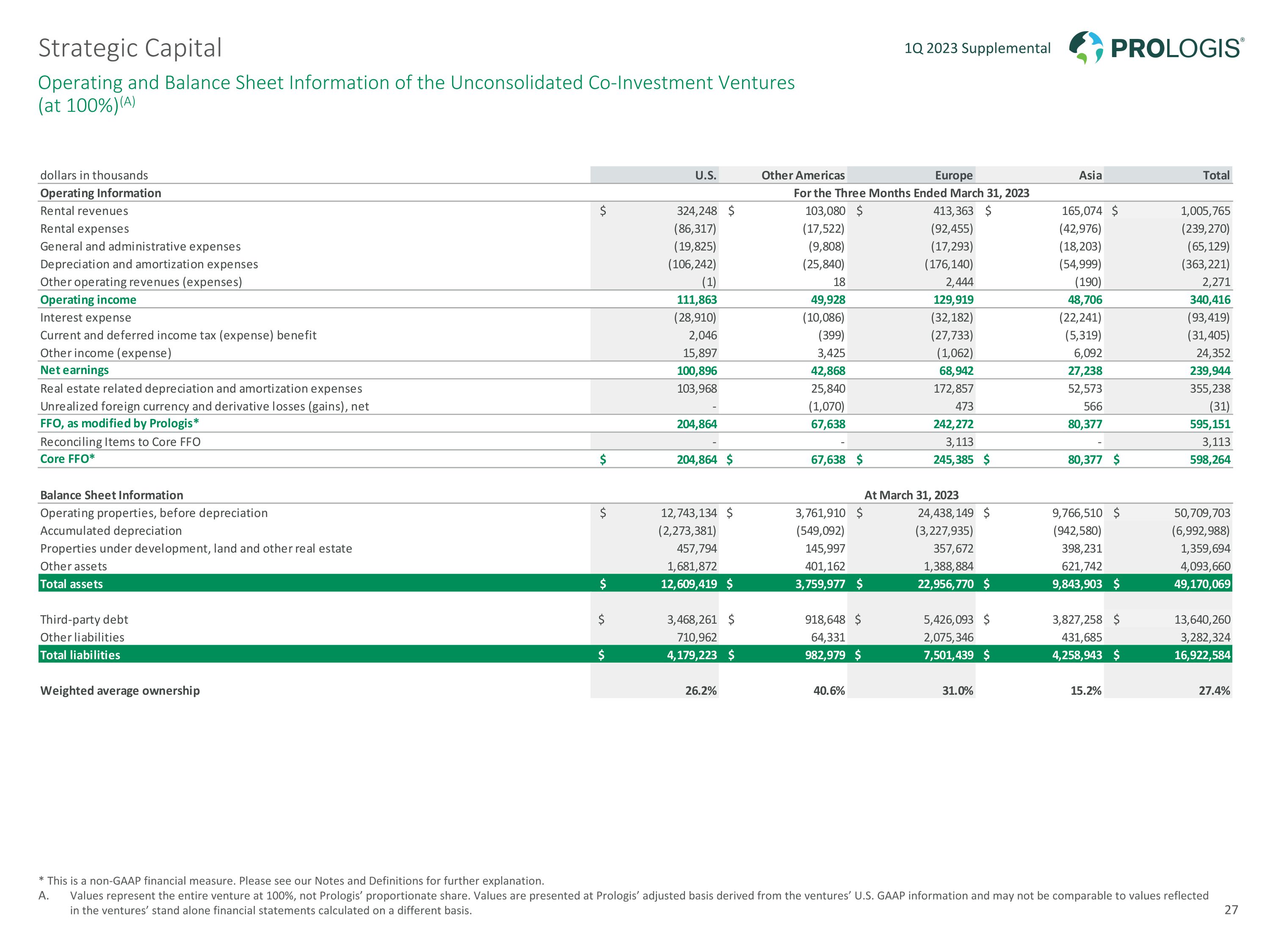
Task: Click the green Total assets row label
Action: point(71,583)
